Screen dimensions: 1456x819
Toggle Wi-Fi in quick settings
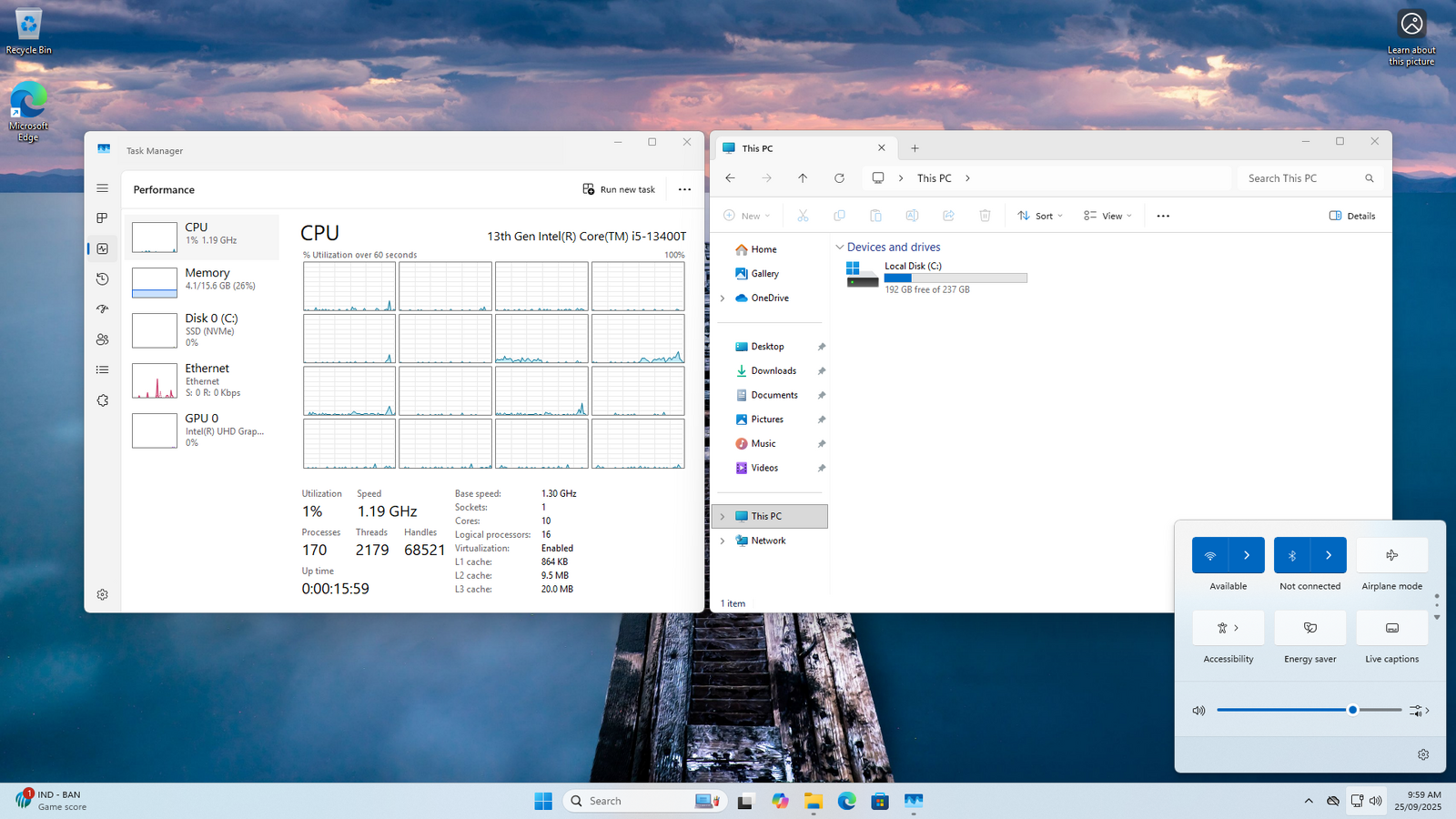tap(1210, 555)
